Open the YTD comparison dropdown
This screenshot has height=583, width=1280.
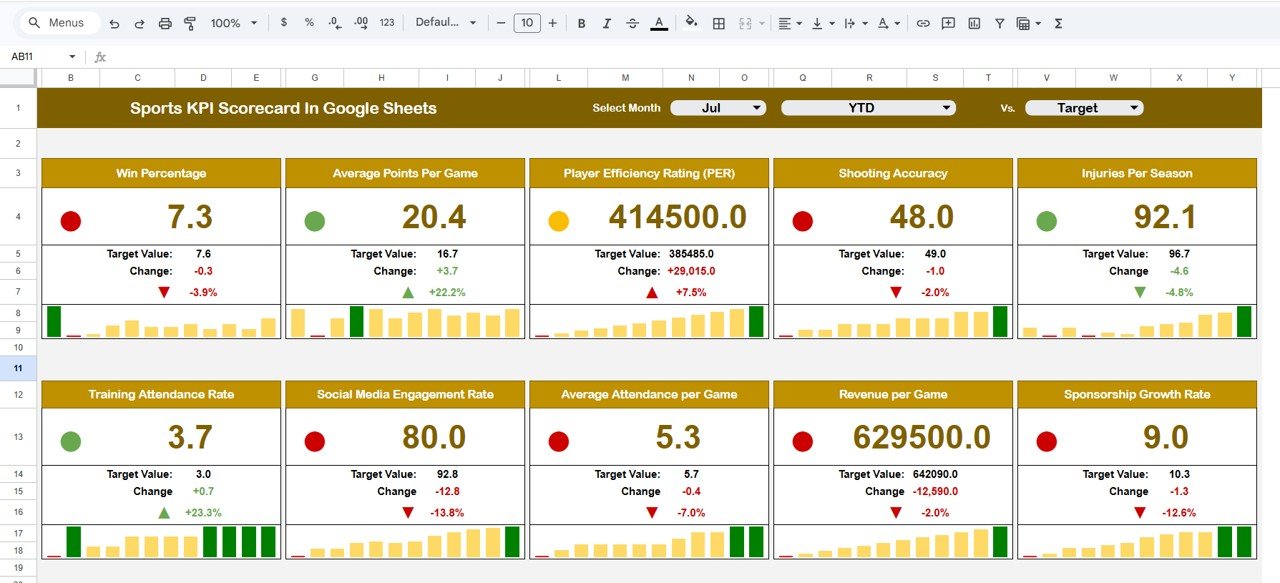click(867, 107)
